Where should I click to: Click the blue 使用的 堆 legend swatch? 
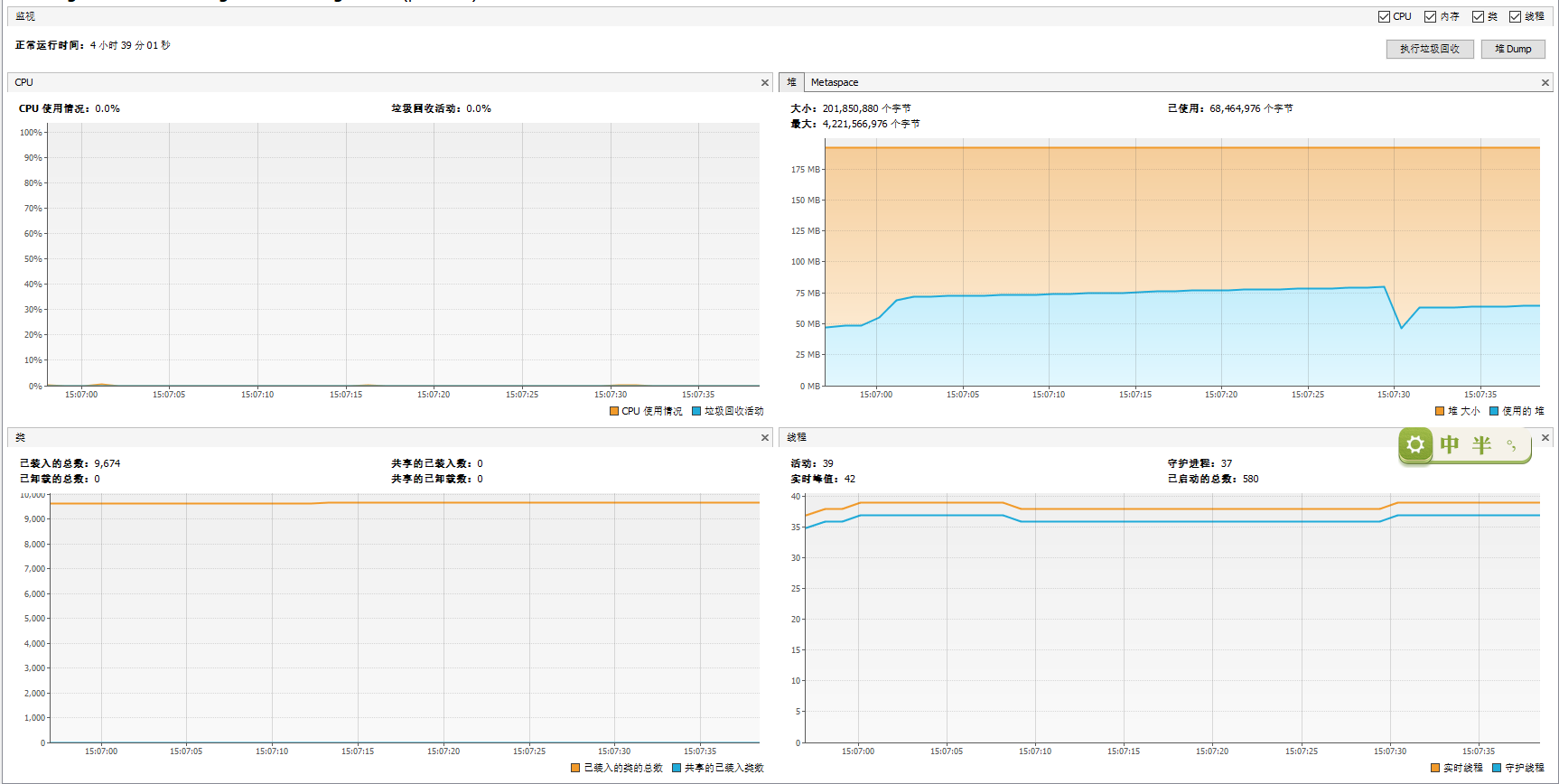click(x=1494, y=411)
